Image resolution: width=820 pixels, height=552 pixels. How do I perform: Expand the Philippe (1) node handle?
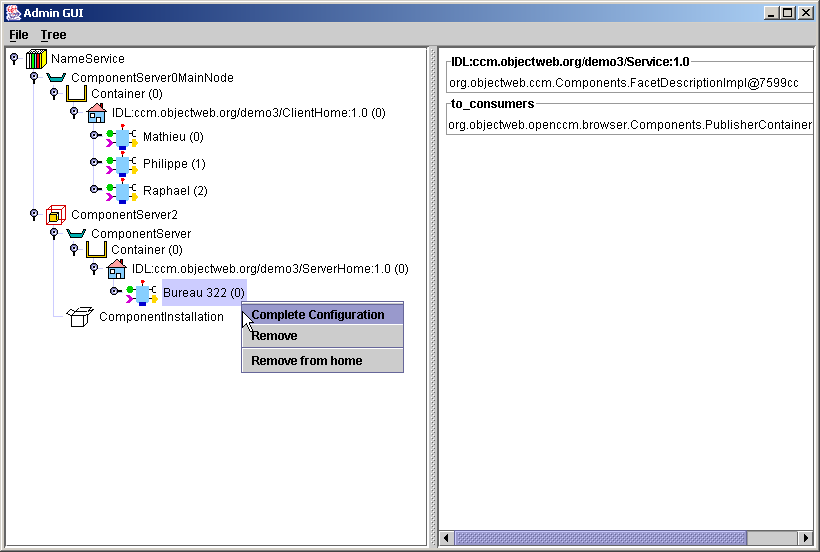coord(95,162)
